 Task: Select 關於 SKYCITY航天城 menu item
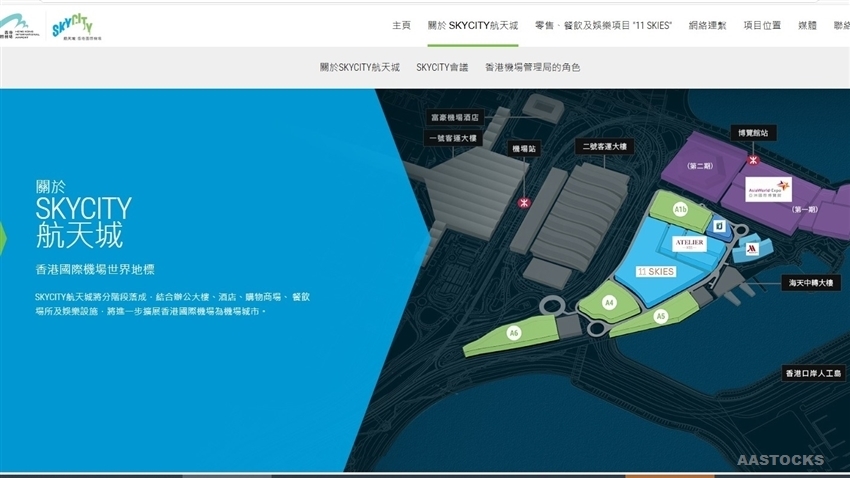473,25
